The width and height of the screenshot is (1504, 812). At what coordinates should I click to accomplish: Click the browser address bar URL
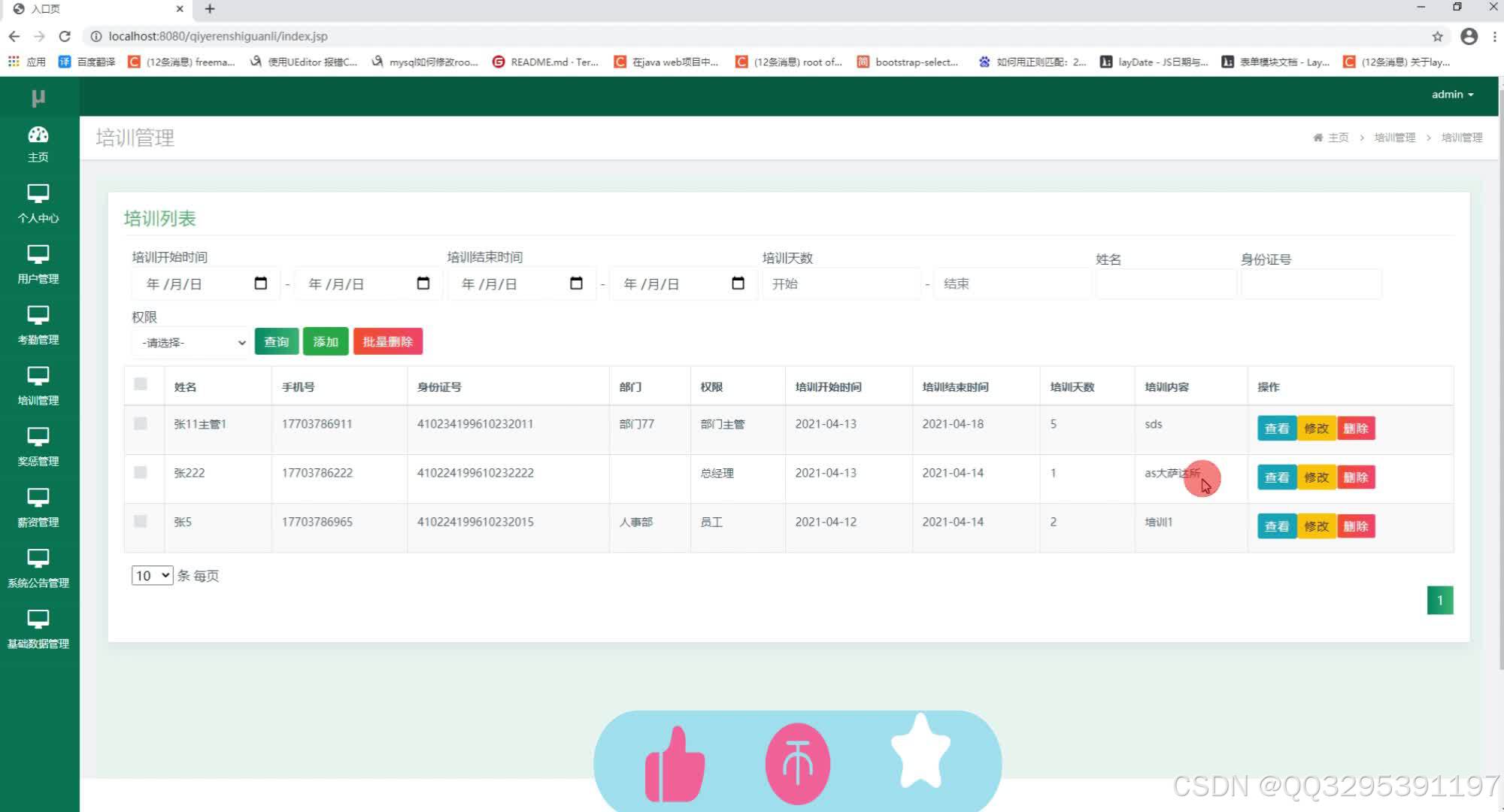tap(218, 36)
